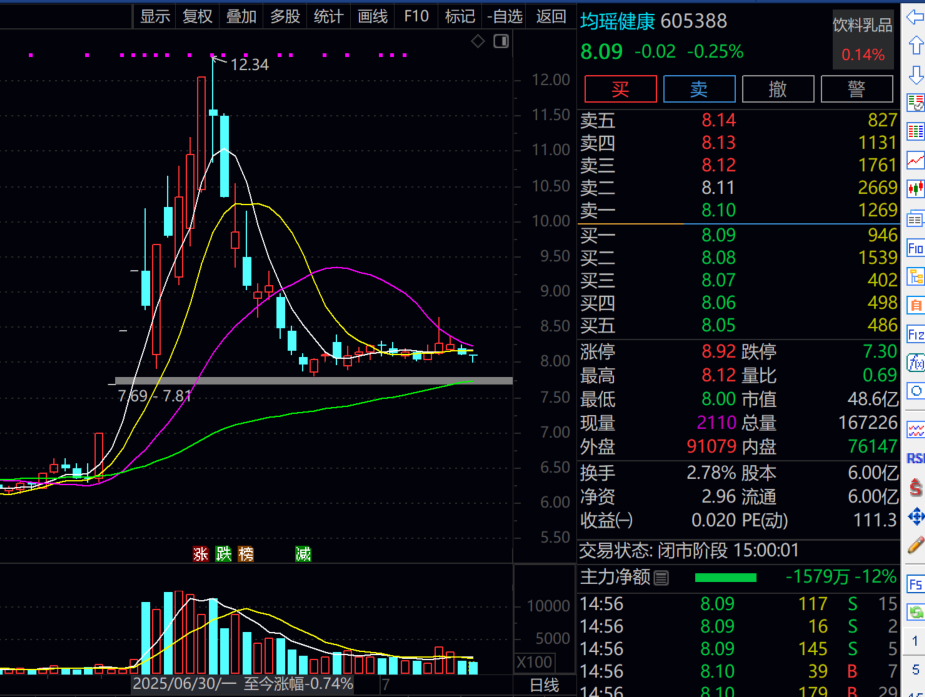Click the gray 7.69 - 7.81 support line

coord(313,381)
